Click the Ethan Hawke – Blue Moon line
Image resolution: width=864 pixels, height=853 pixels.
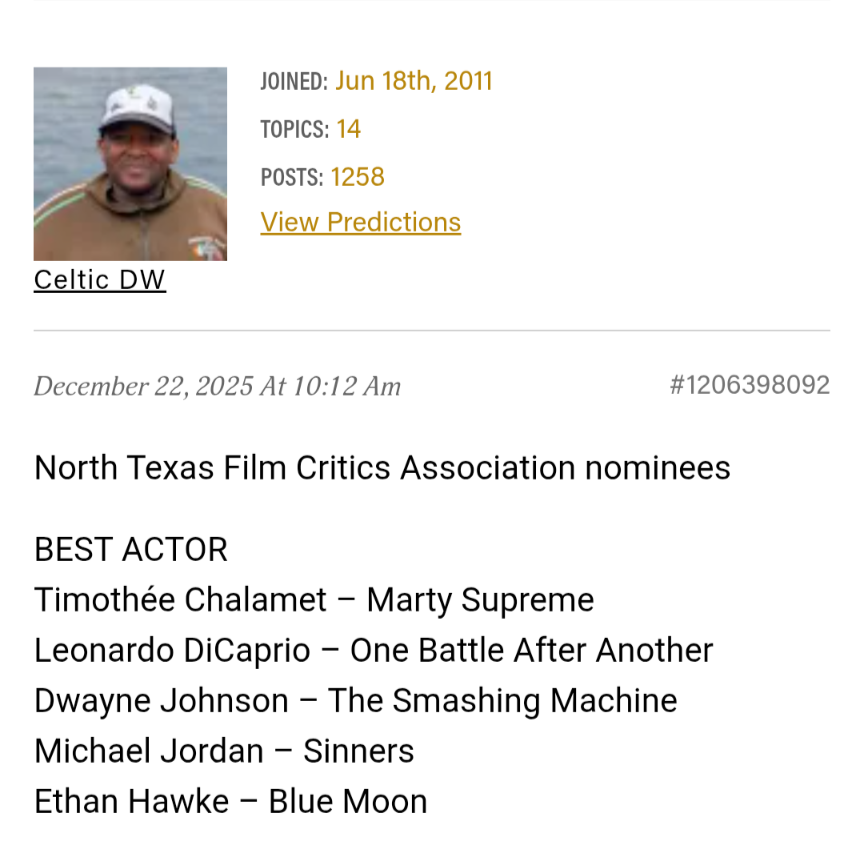pos(230,801)
